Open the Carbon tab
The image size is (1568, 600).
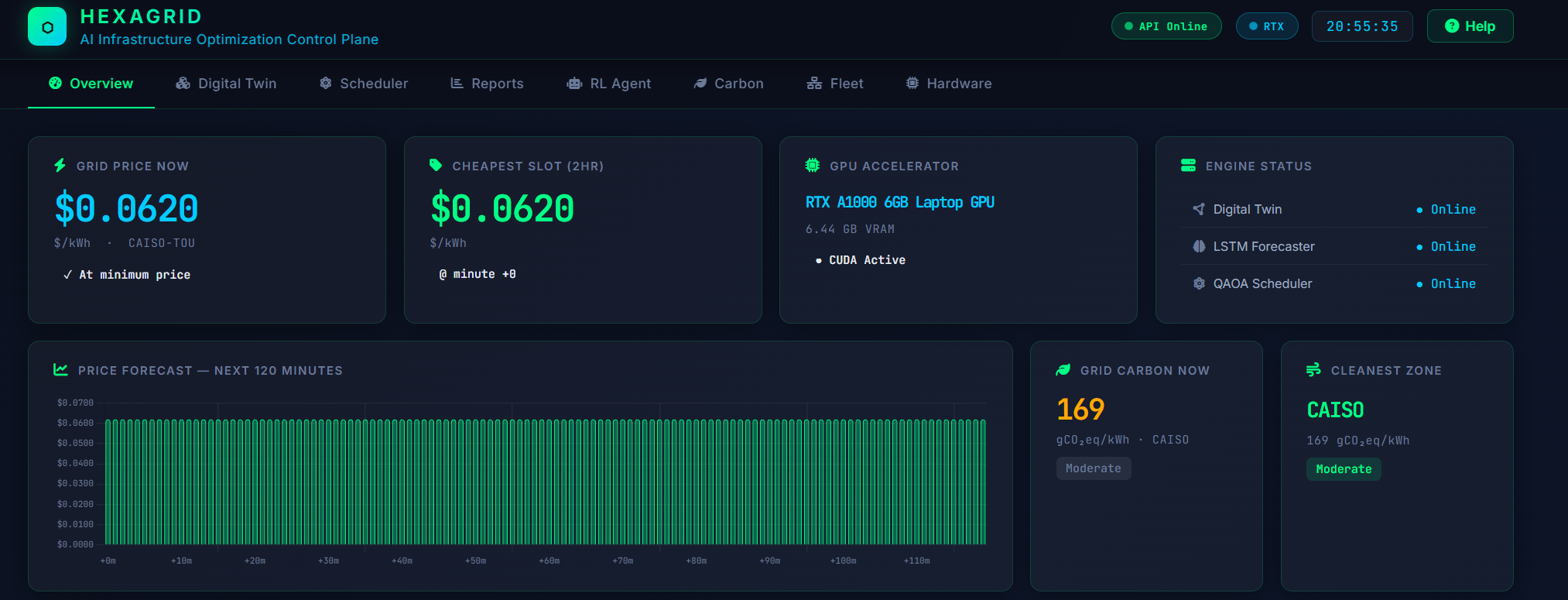728,84
